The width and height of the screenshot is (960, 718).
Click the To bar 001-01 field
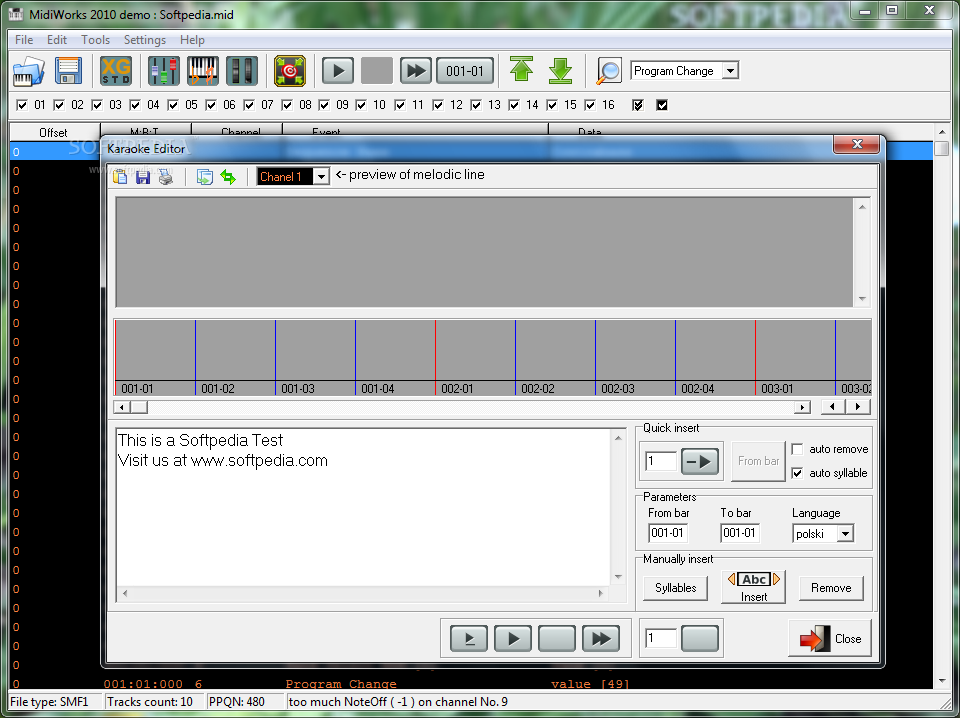(740, 533)
